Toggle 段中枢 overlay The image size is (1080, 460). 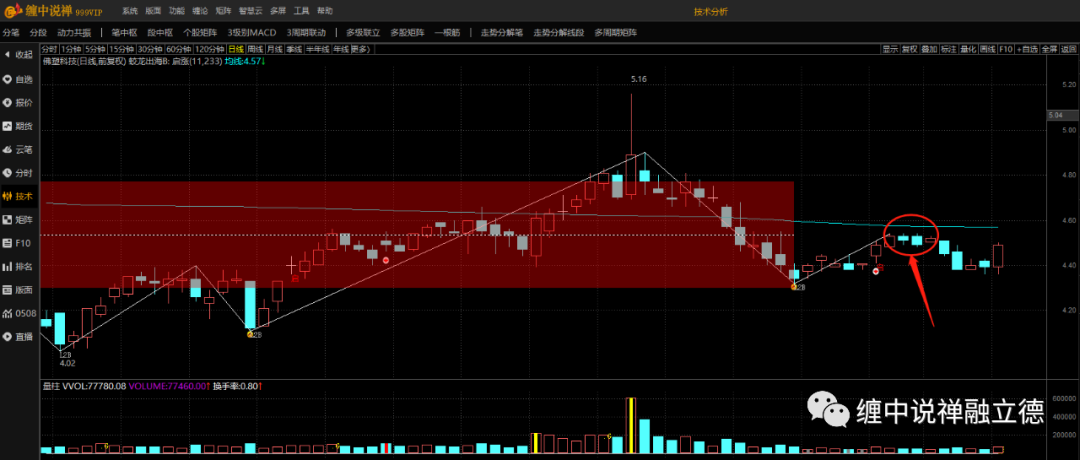160,32
